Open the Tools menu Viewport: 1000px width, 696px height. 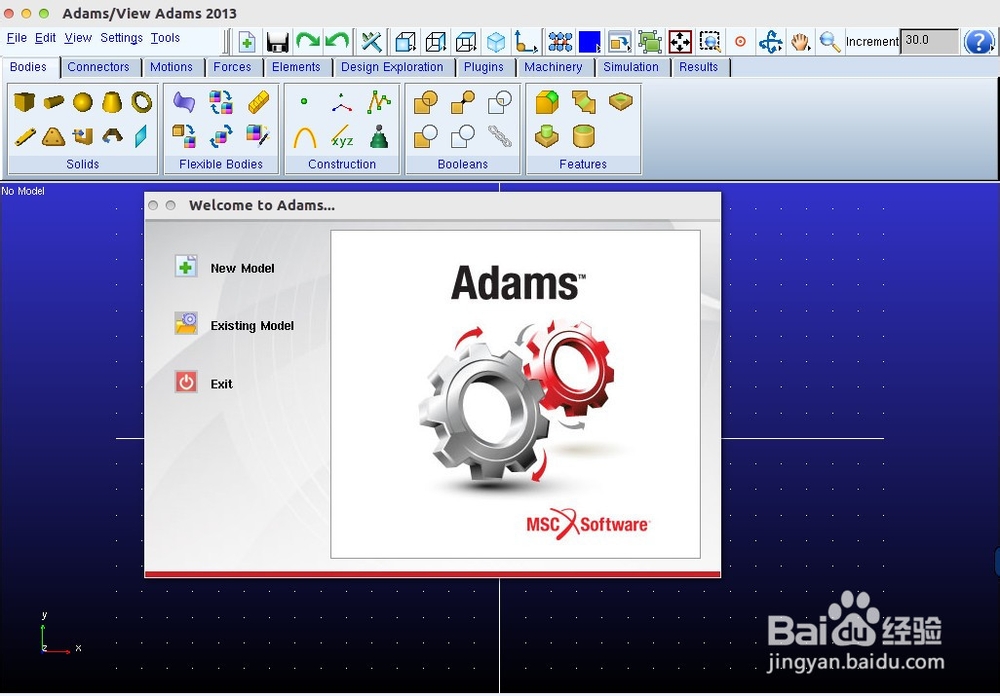click(165, 38)
